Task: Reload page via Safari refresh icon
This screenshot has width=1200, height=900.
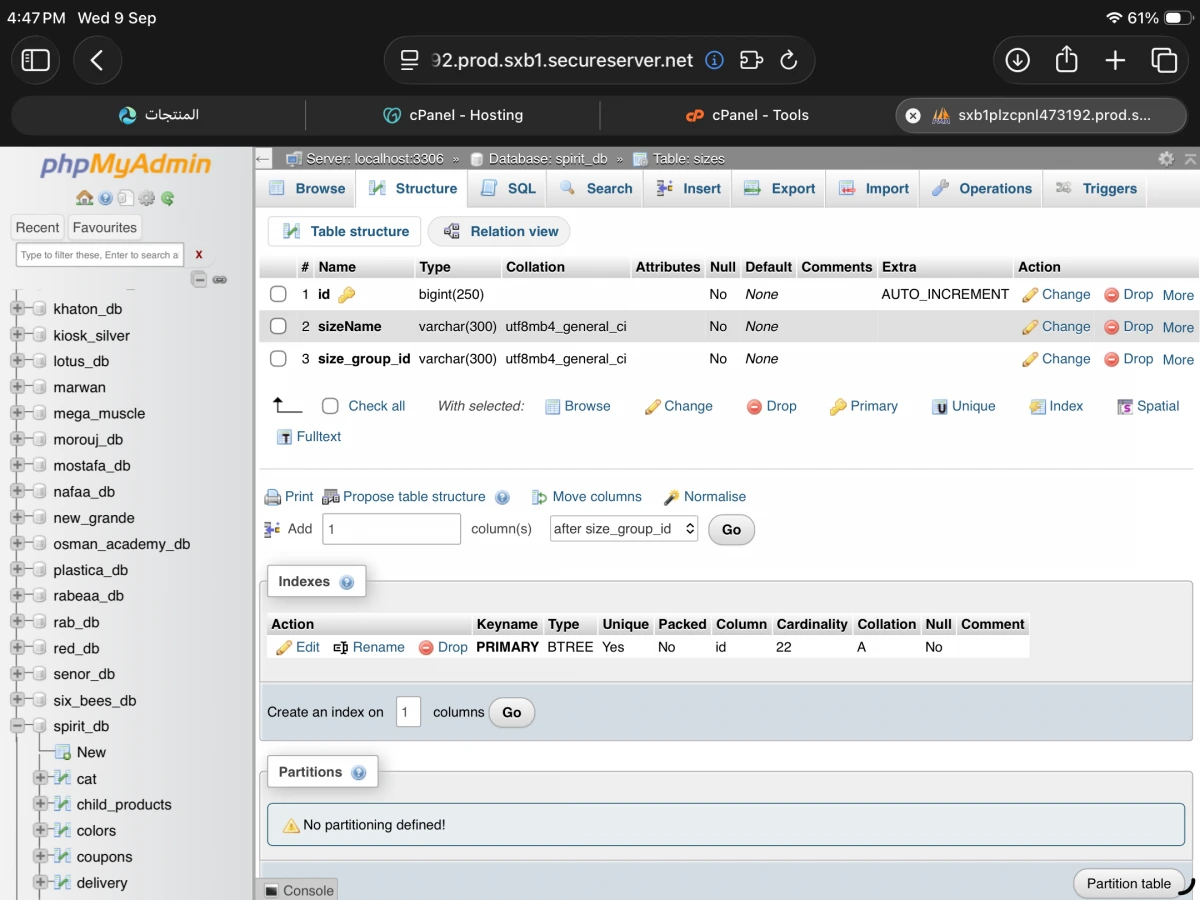Action: click(x=788, y=60)
